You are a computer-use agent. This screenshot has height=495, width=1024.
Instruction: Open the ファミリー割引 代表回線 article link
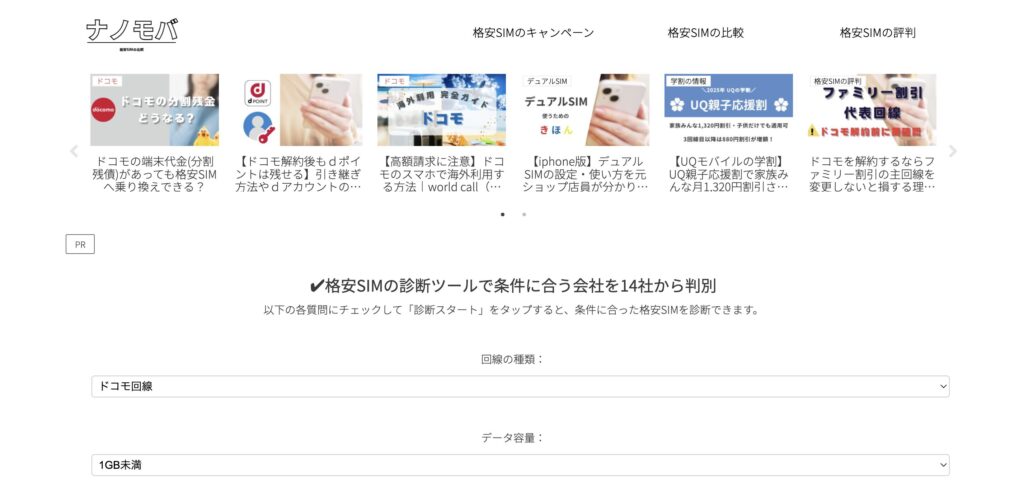[872, 174]
